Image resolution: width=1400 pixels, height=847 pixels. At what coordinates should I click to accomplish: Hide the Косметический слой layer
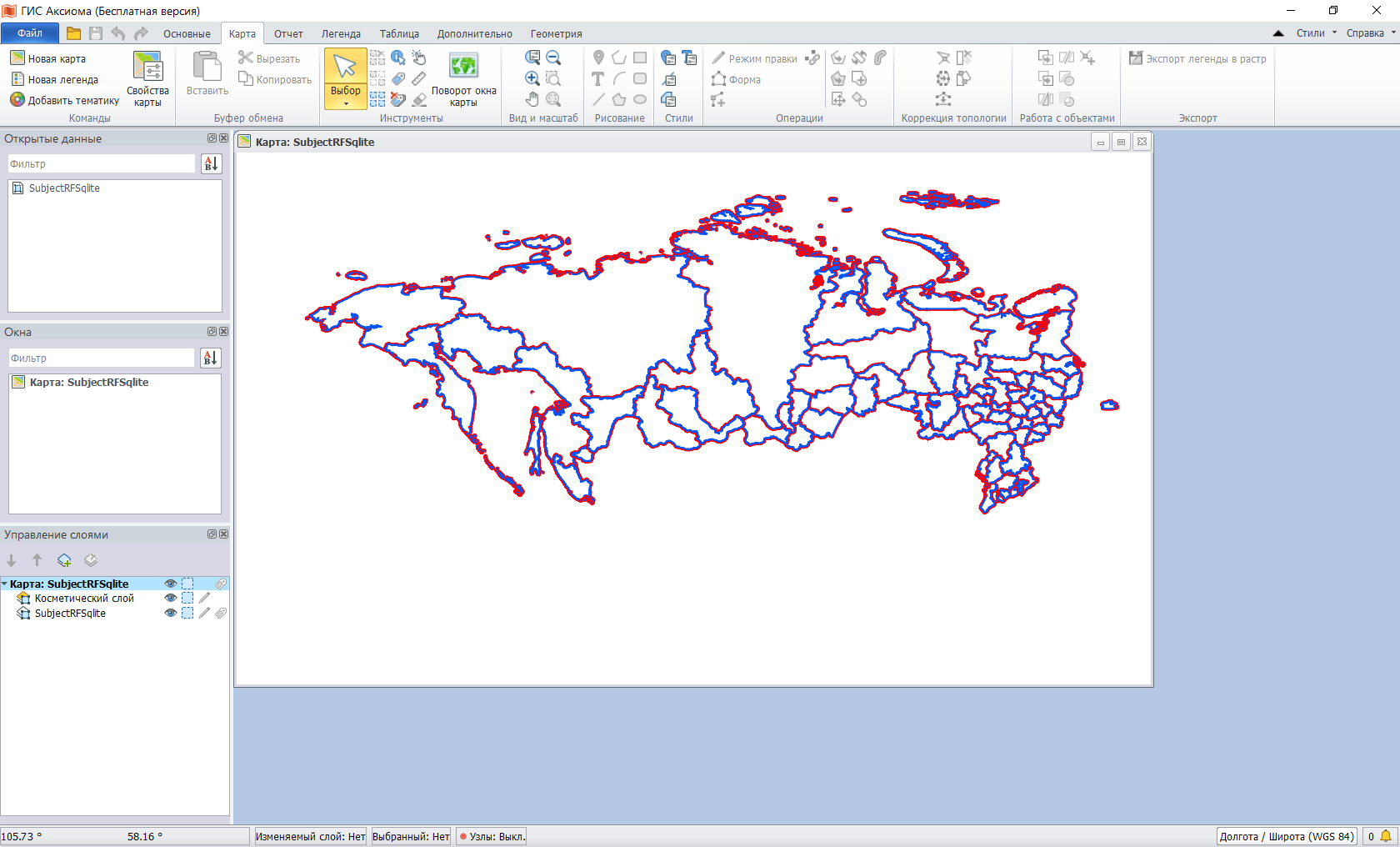(x=171, y=599)
